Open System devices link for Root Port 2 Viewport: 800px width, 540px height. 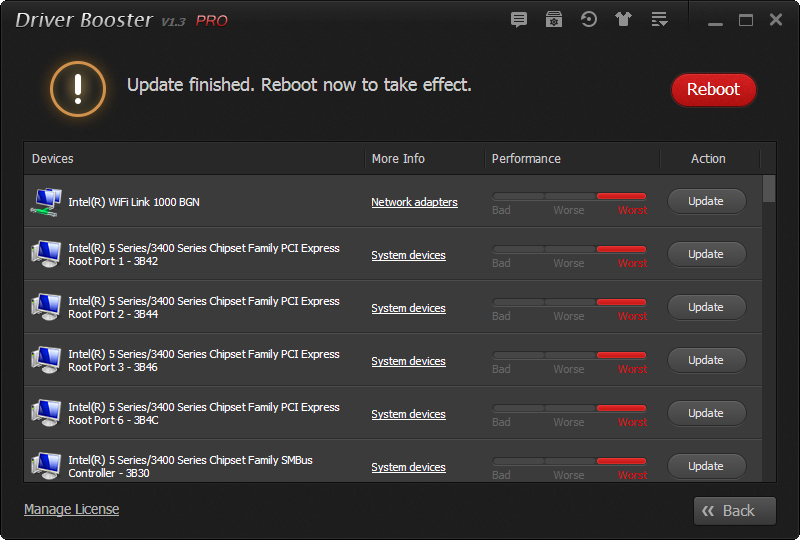(408, 308)
